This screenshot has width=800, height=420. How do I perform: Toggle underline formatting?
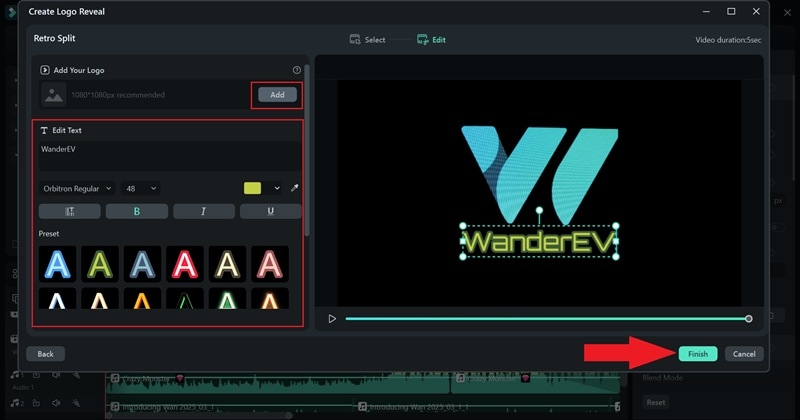[x=270, y=211]
